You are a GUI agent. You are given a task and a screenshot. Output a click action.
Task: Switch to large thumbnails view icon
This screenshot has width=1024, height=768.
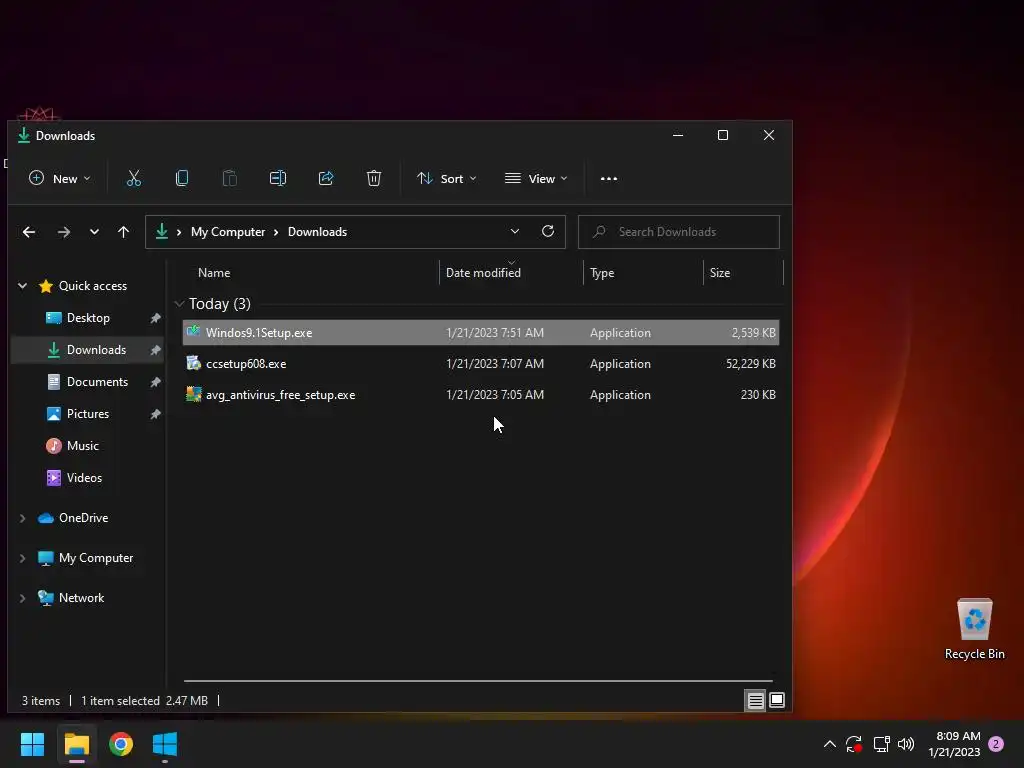click(x=777, y=701)
